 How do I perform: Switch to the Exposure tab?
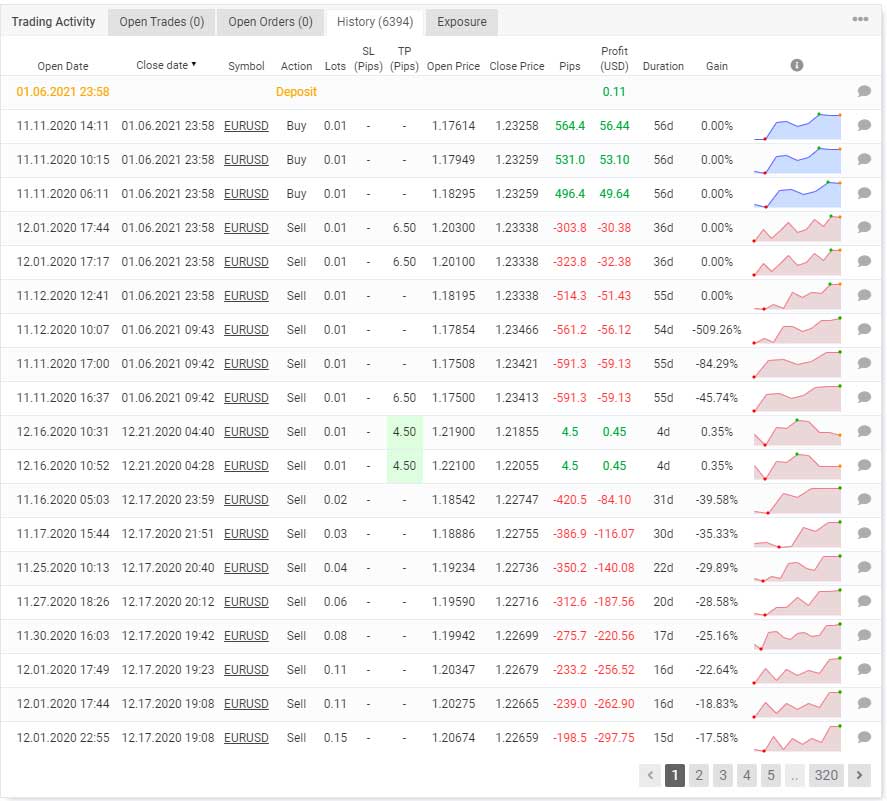tap(462, 21)
